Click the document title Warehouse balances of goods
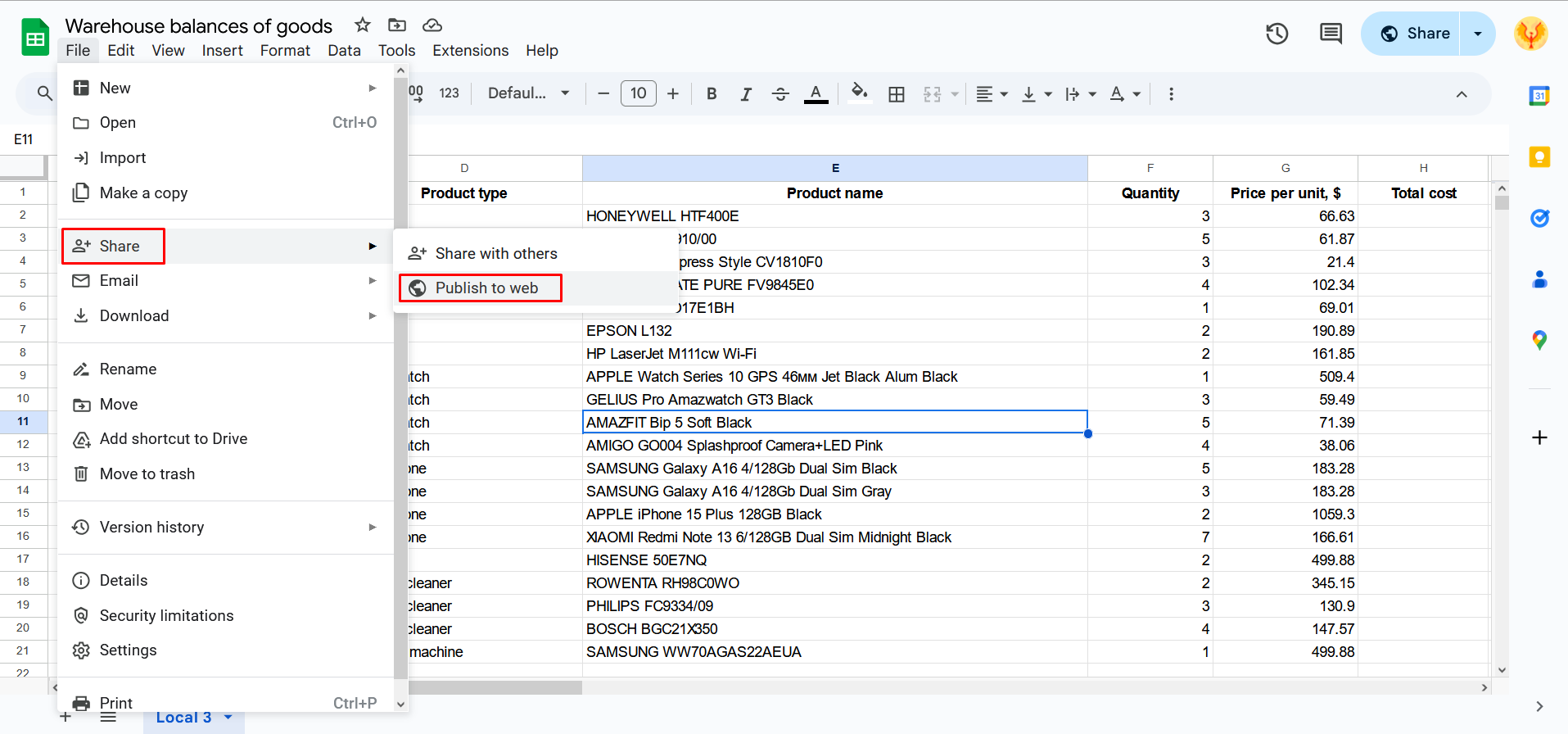This screenshot has width=1568, height=734. tap(199, 25)
